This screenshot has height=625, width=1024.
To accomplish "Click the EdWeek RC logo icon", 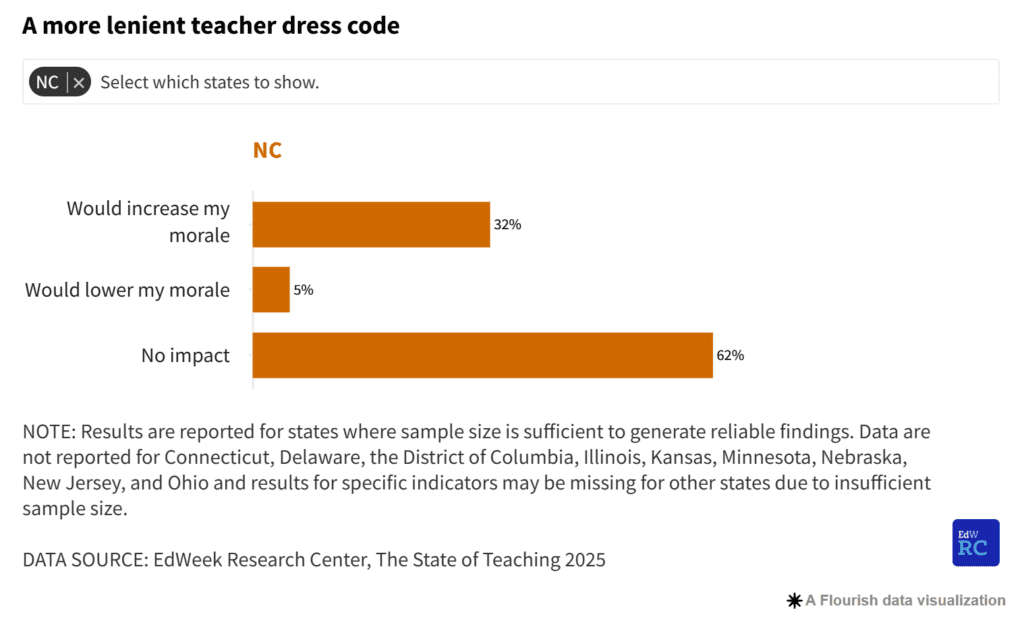I will tap(976, 543).
